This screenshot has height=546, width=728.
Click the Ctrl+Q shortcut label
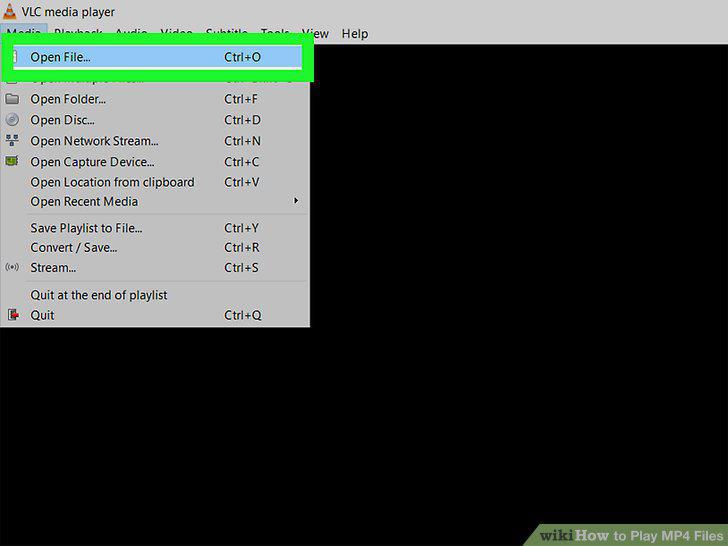click(242, 315)
